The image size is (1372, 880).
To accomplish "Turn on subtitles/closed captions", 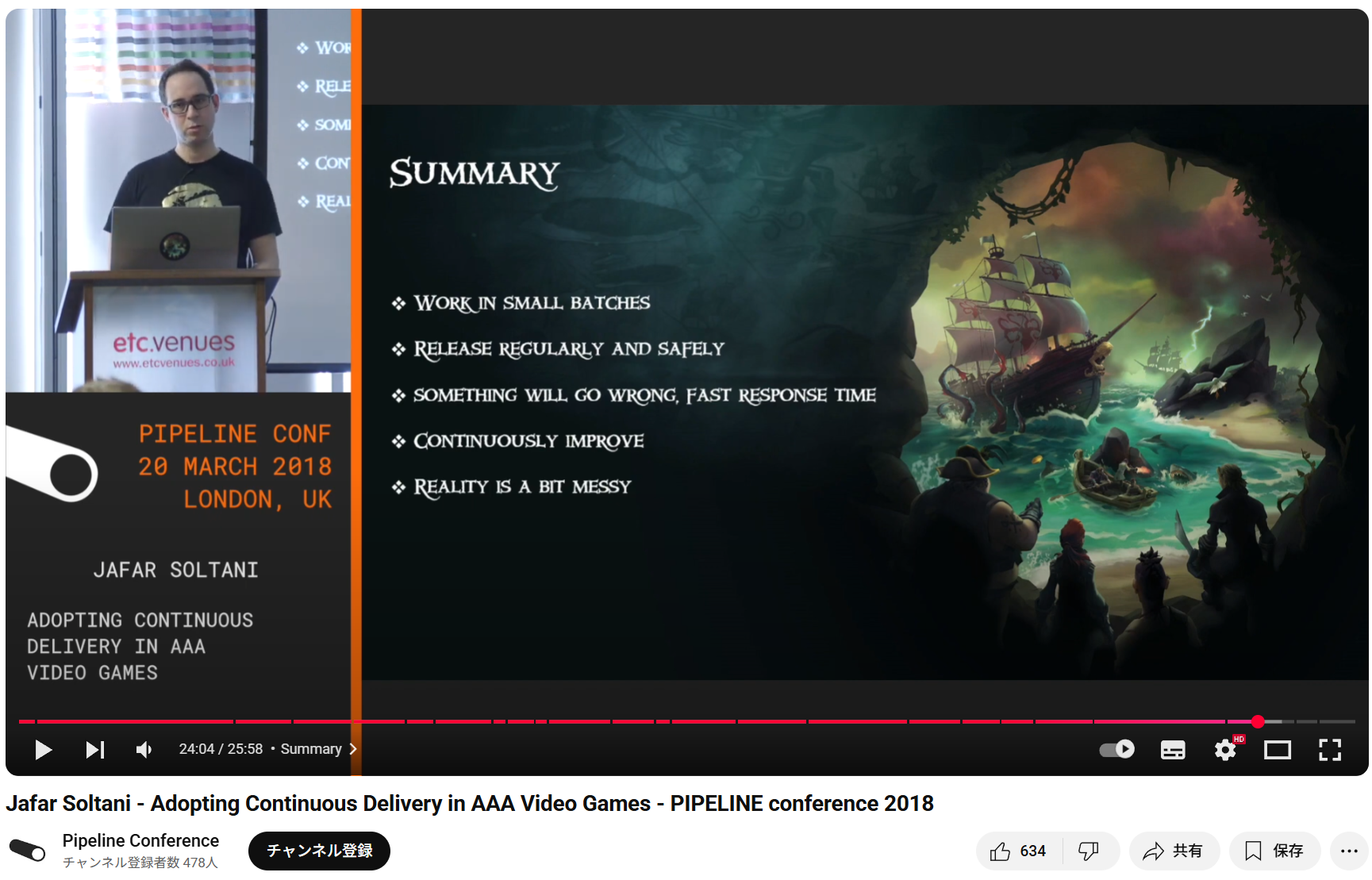I will (x=1172, y=749).
